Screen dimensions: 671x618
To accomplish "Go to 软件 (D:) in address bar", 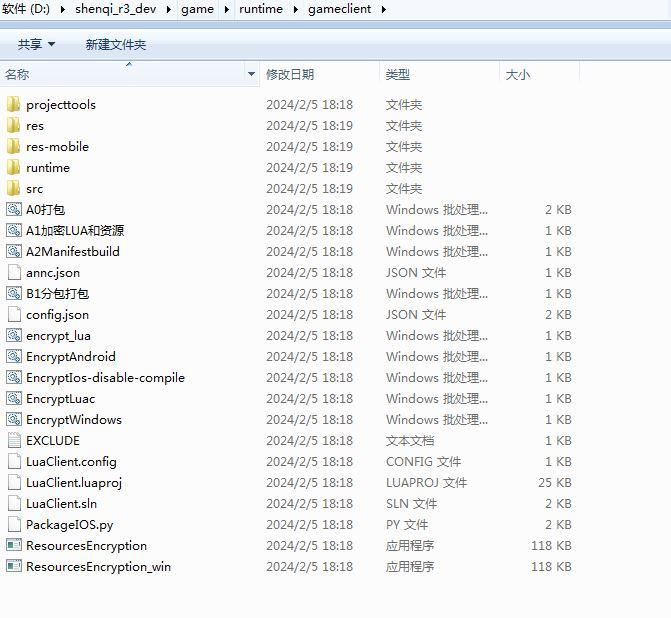I will (27, 9).
